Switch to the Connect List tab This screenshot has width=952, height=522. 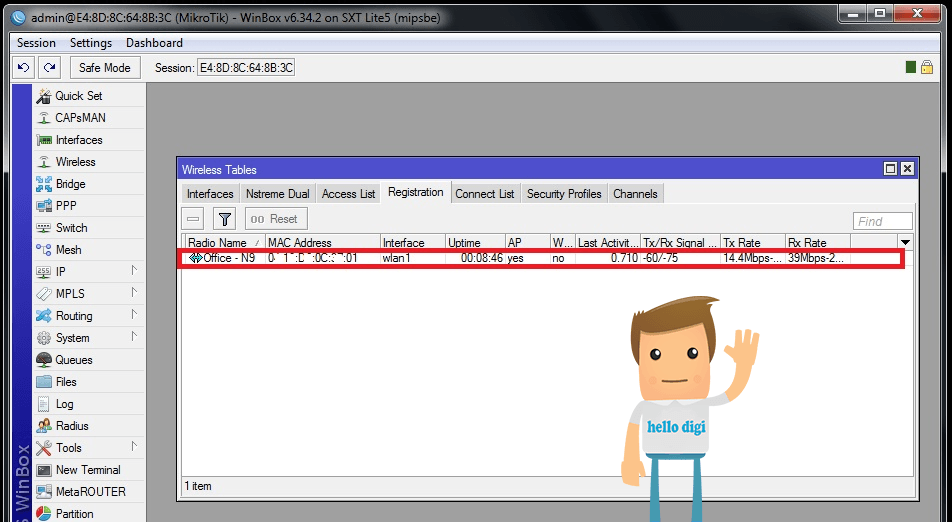484,194
